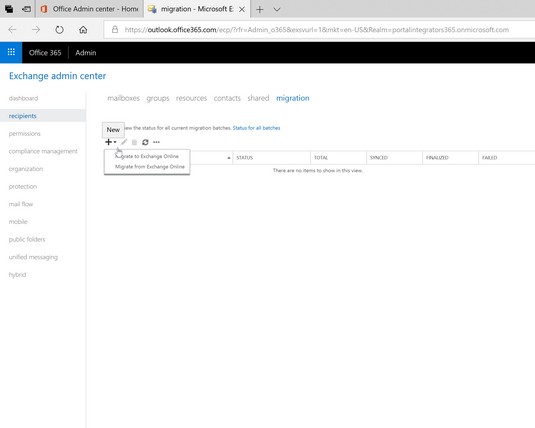Reload the page with browser refresh
Viewport: 535px width, 428px height.
coord(59,30)
